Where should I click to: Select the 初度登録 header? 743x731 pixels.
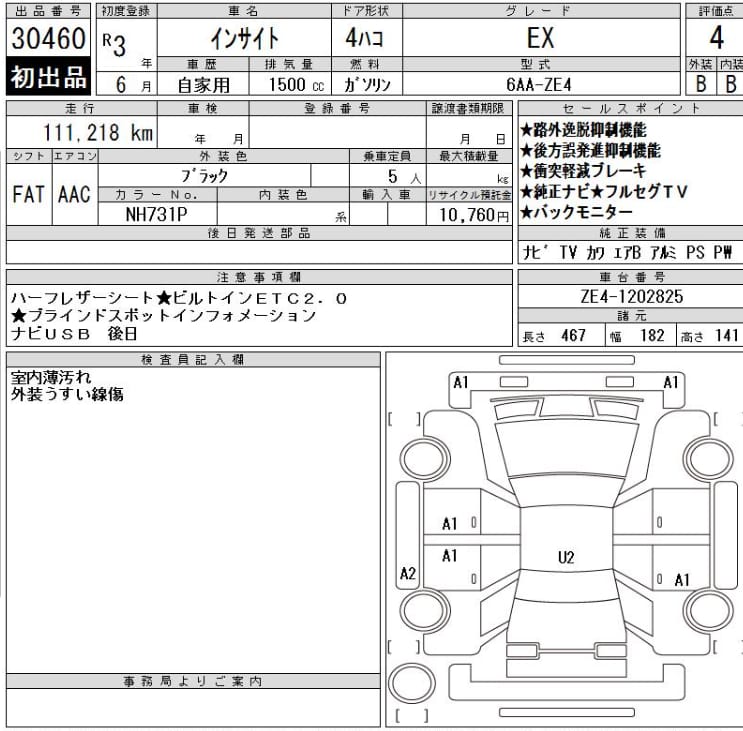coord(126,11)
